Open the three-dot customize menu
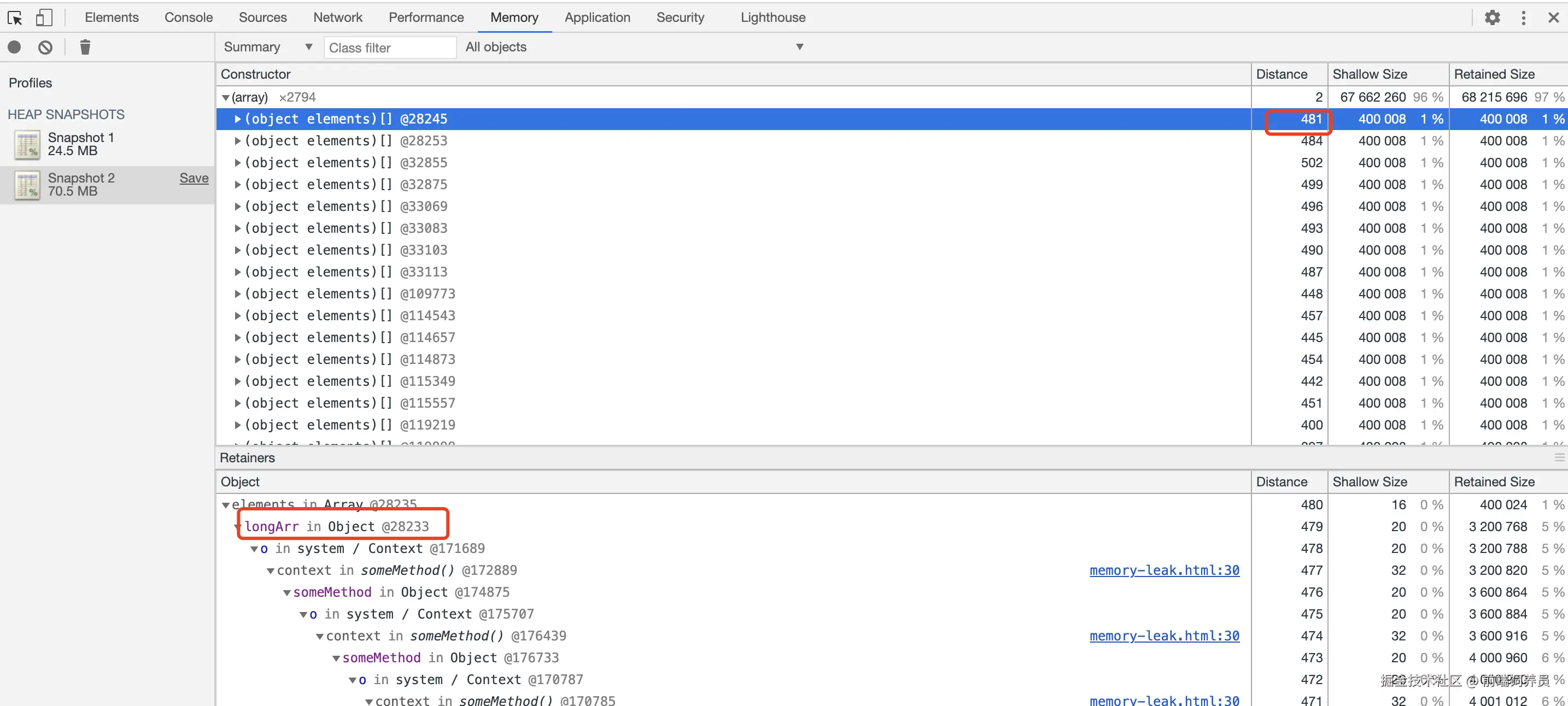The image size is (1568, 706). (1523, 17)
